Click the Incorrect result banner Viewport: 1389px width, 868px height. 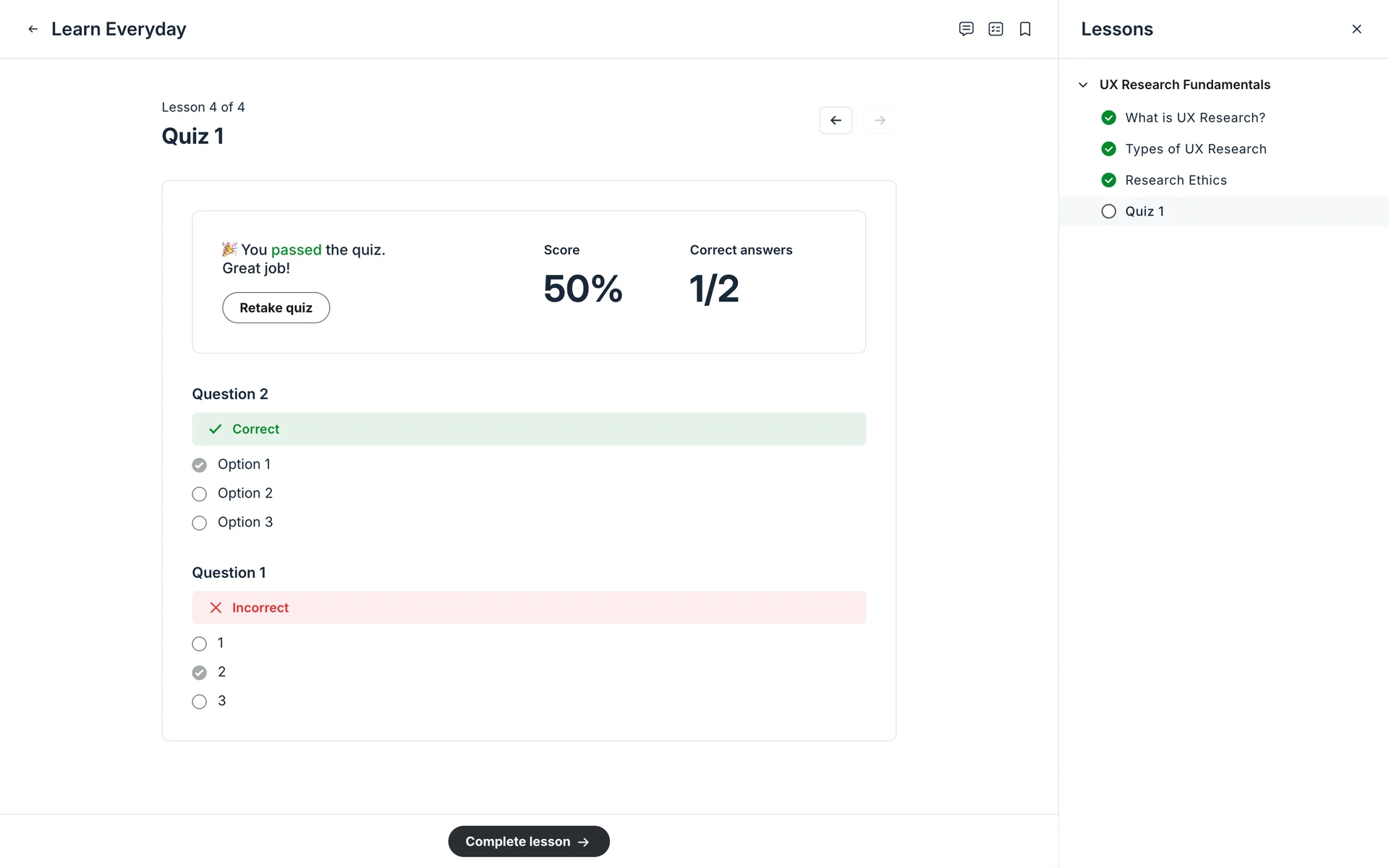click(528, 608)
